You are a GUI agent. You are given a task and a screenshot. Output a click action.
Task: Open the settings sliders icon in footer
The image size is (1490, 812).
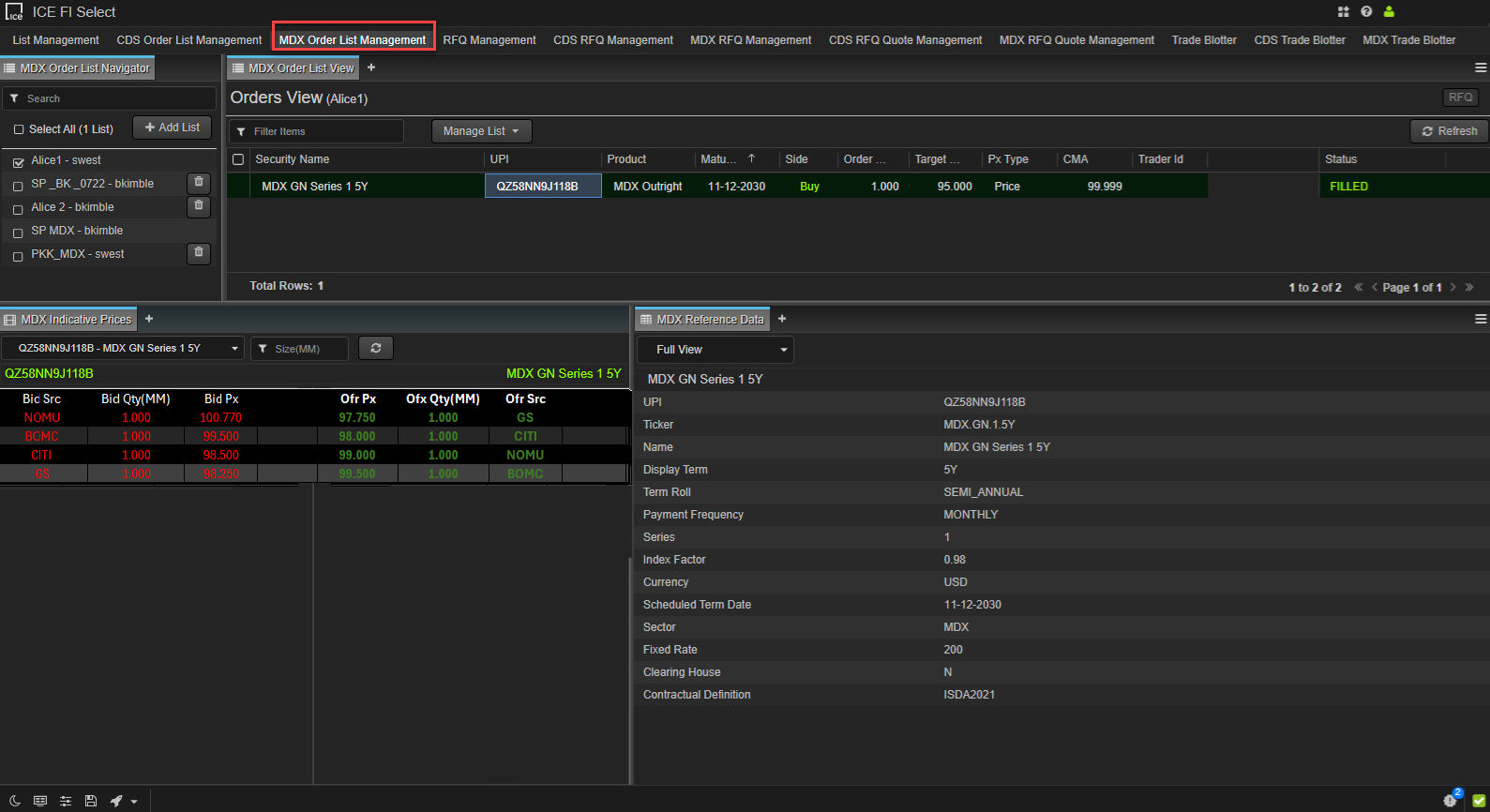click(x=66, y=801)
